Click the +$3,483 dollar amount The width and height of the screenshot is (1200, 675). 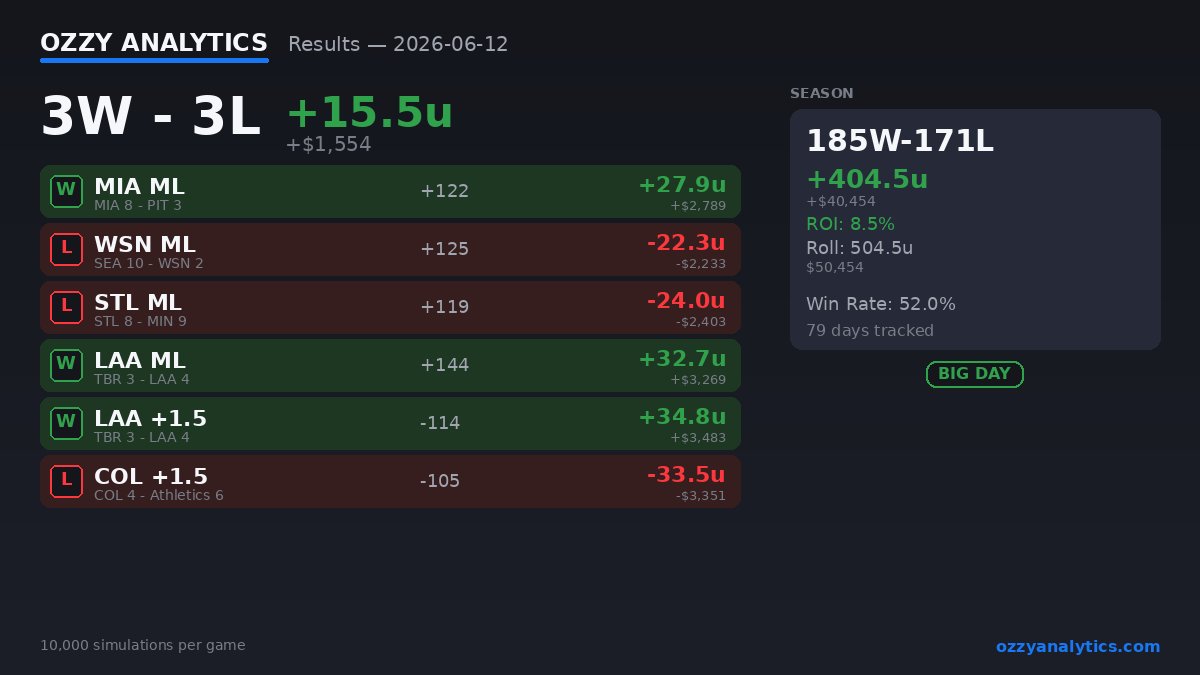698,438
